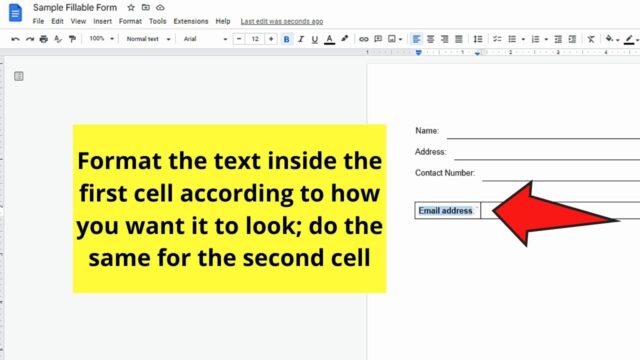640x360 pixels.
Task: Open the File menu
Action: tap(38, 21)
